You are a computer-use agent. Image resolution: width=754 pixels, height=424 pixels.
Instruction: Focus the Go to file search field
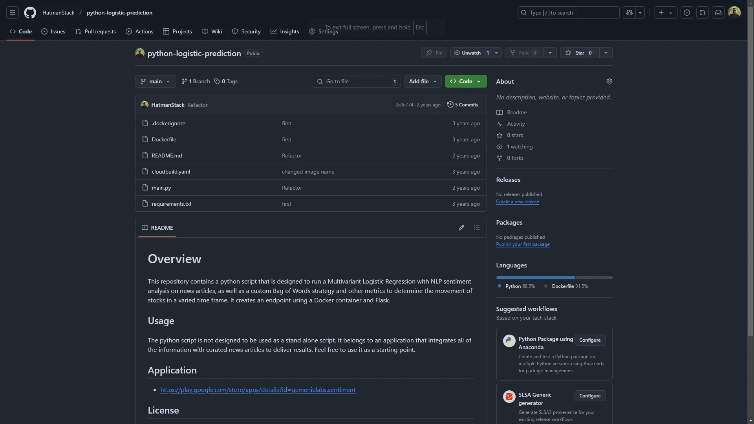point(355,81)
